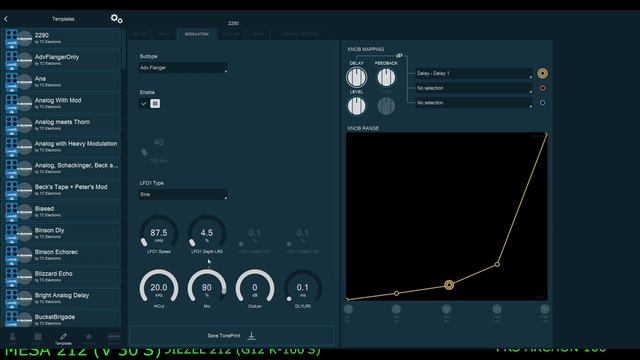Screen dimensions: 640x360
Task: Click the download icon beside Save TonePrint
Action: [x=251, y=336]
